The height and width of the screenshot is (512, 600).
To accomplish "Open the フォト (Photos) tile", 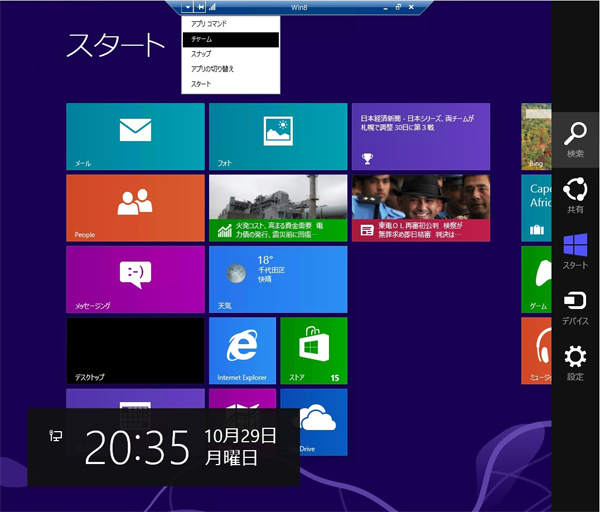I will 278,137.
